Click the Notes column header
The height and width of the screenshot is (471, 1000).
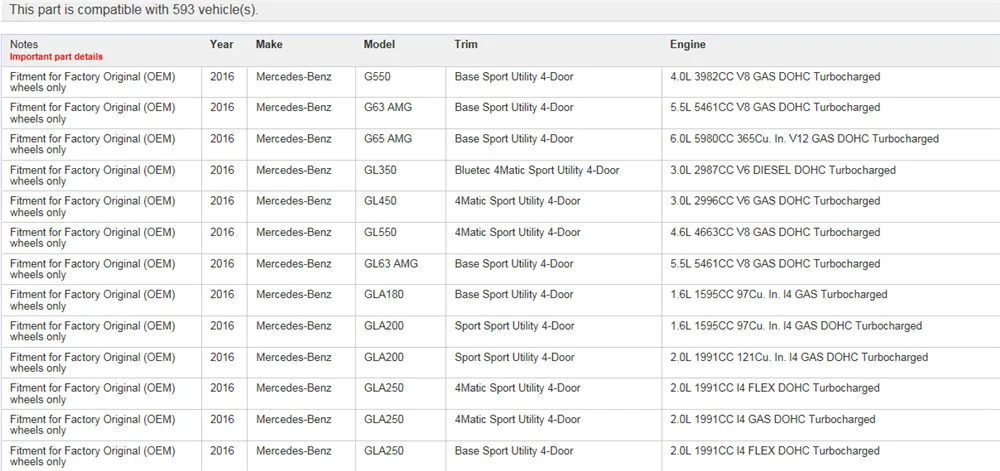(x=24, y=45)
